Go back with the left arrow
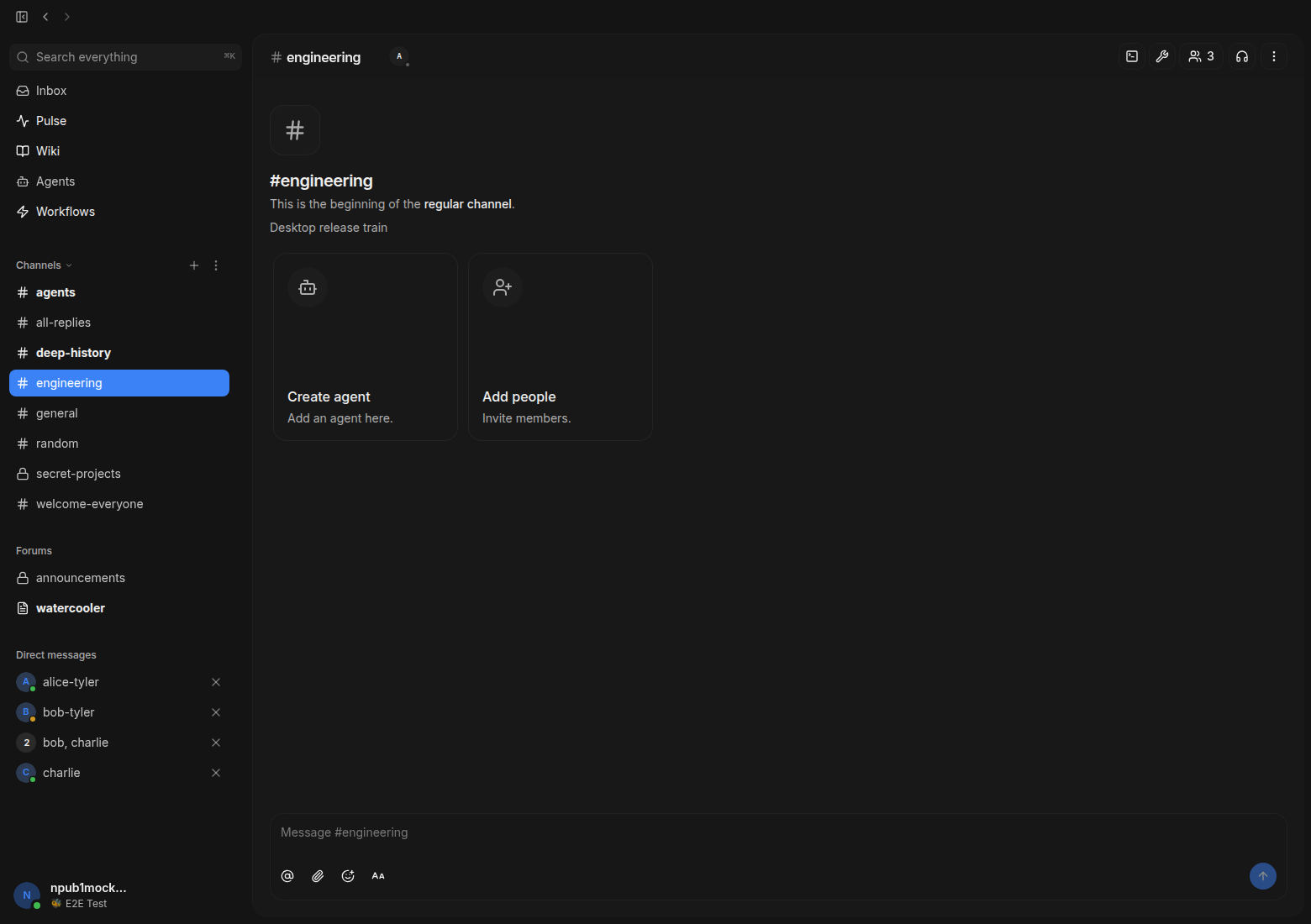The height and width of the screenshot is (924, 1311). point(45,17)
